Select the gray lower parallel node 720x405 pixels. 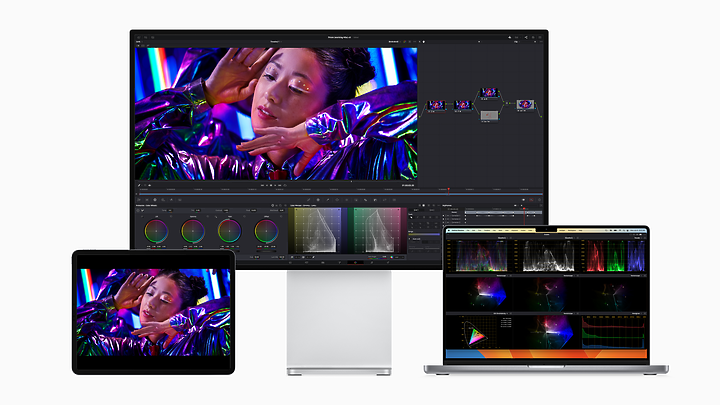[x=489, y=115]
